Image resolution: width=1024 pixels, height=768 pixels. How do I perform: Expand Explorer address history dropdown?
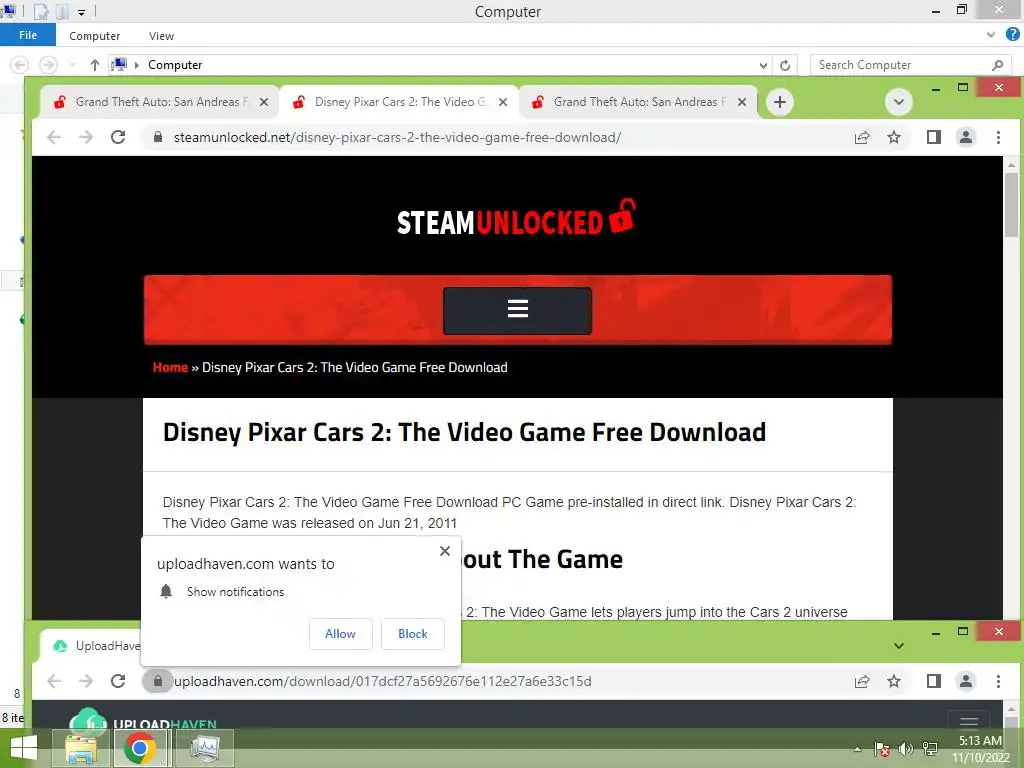coord(763,65)
